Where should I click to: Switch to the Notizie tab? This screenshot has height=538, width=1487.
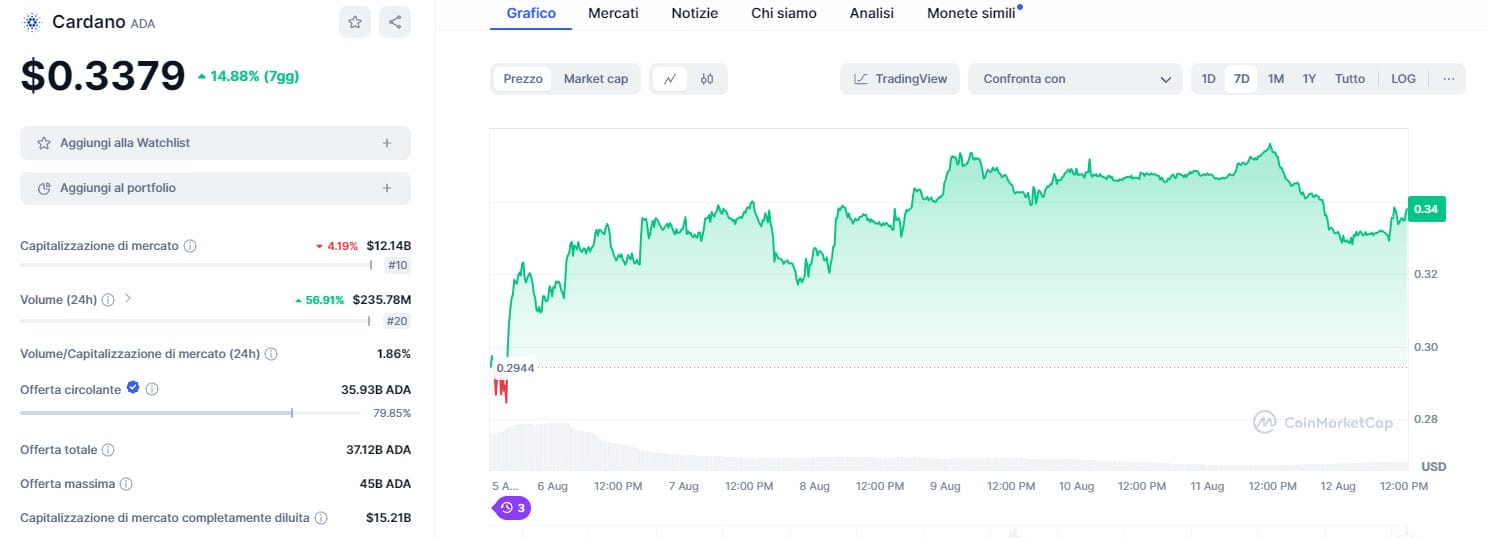click(x=695, y=13)
